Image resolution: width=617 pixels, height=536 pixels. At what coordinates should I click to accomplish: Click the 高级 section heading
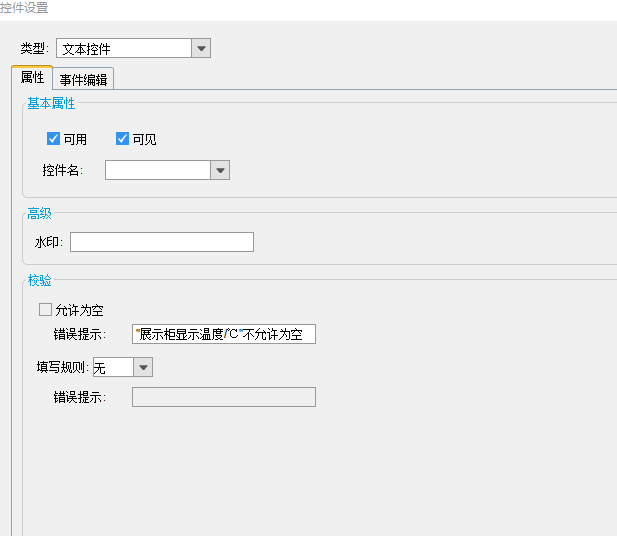tap(39, 214)
